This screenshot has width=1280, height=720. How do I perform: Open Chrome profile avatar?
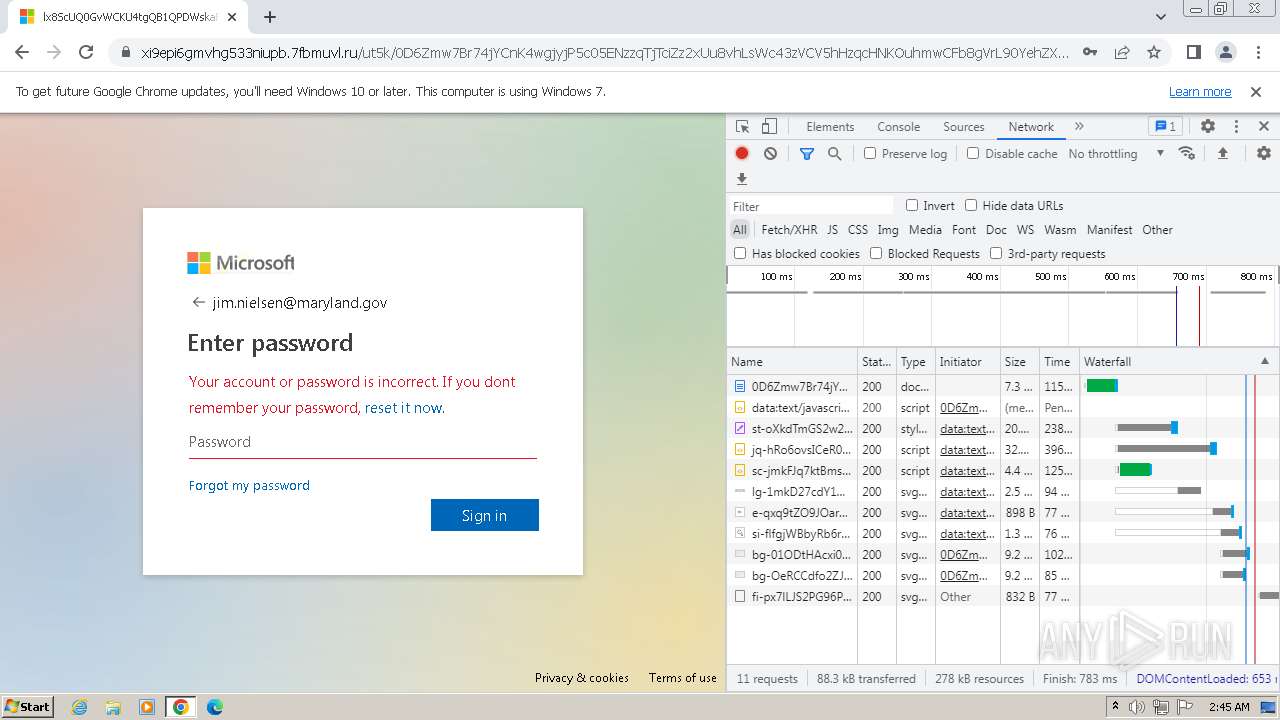click(1226, 52)
